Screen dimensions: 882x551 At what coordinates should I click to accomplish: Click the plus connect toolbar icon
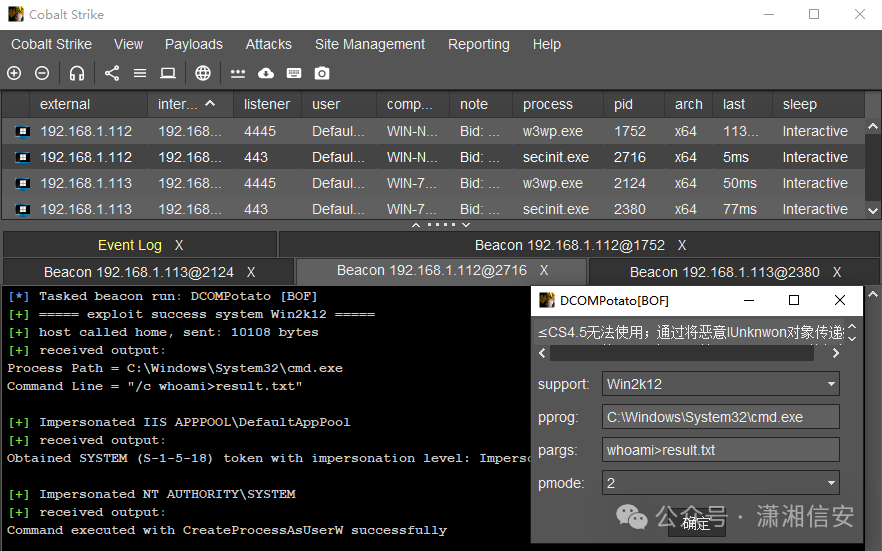tap(14, 73)
